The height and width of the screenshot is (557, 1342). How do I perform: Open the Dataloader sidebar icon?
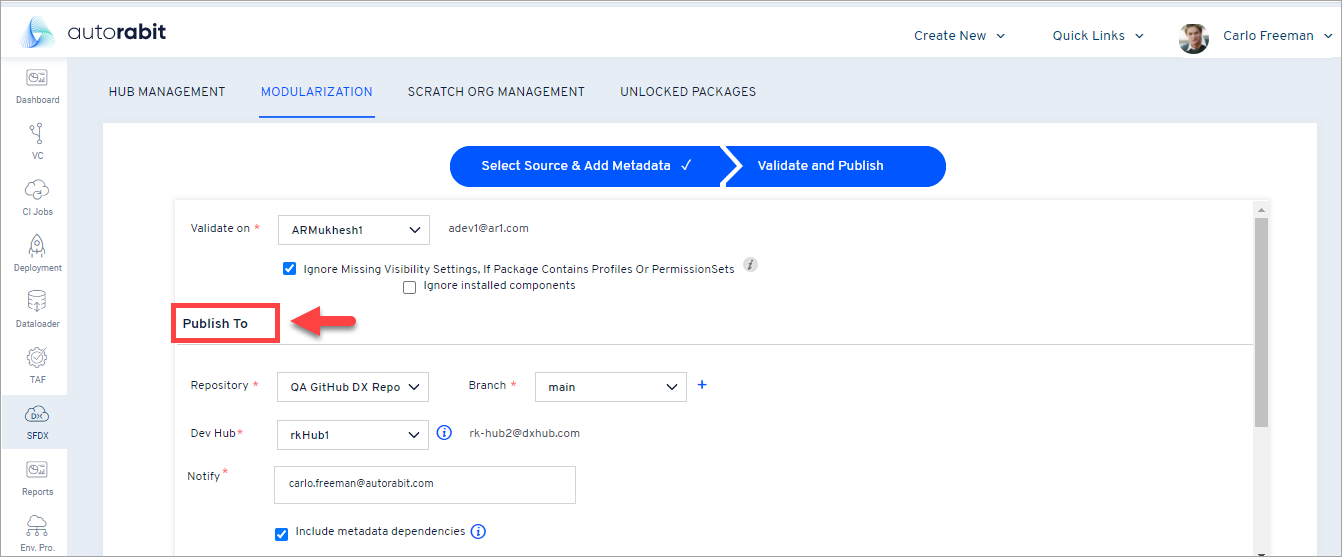click(37, 310)
